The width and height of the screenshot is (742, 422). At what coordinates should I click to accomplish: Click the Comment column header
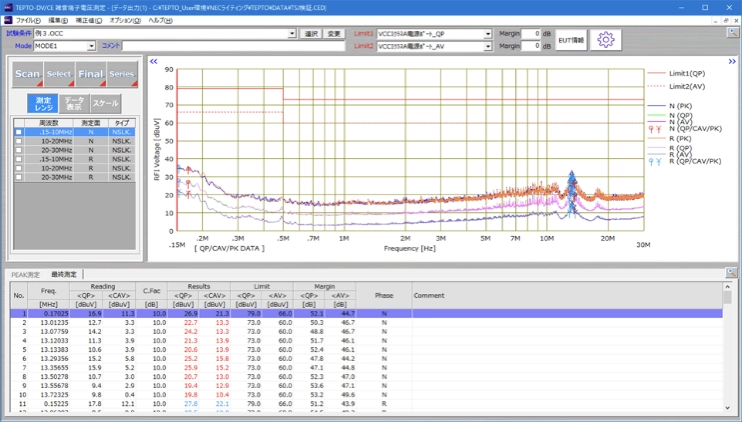coord(567,295)
